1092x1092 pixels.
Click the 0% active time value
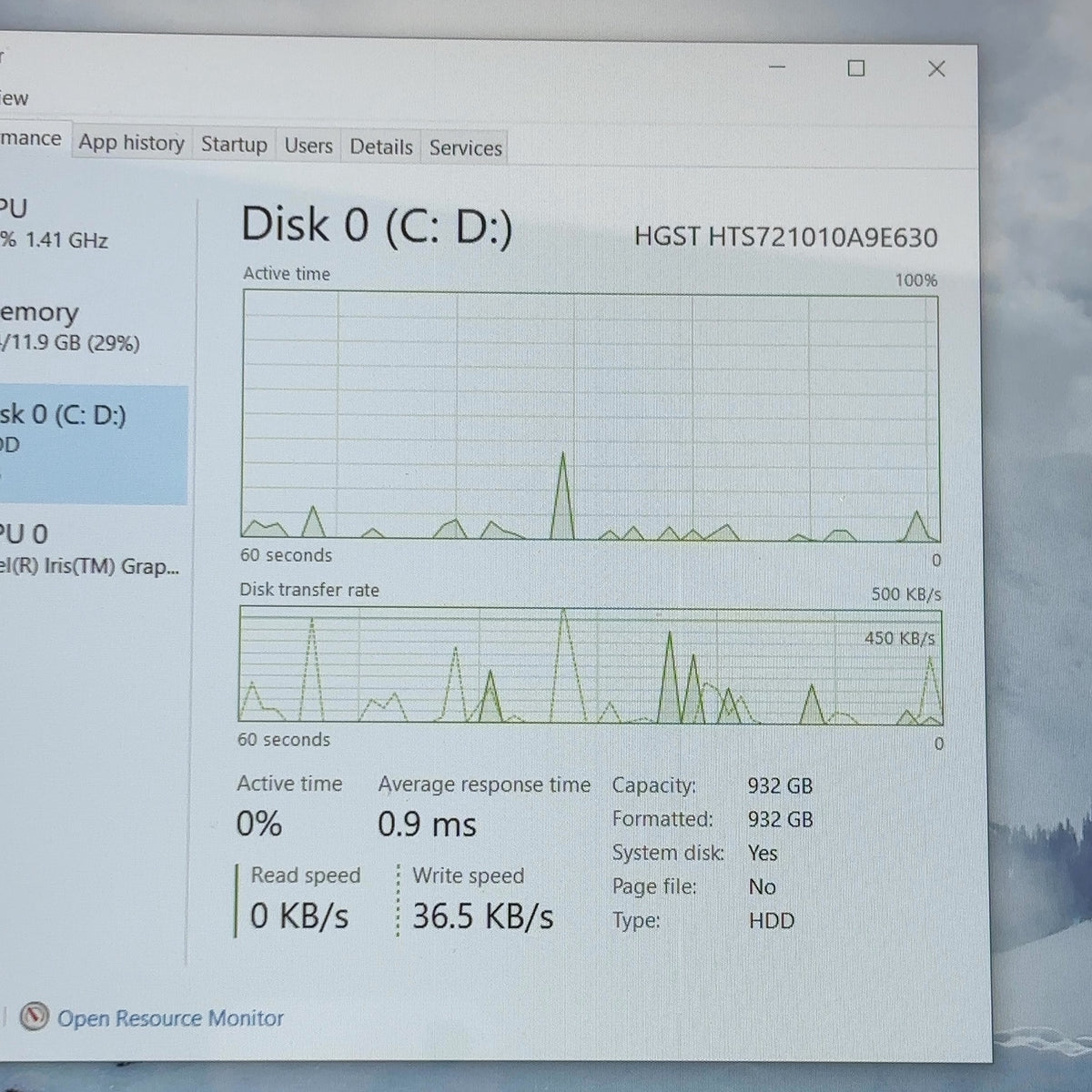259,824
